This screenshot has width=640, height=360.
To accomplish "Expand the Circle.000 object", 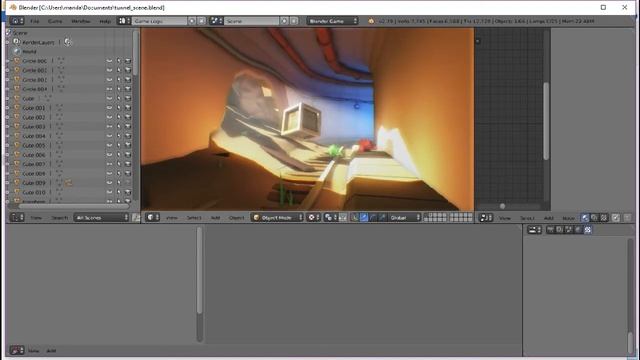I will pos(7,61).
